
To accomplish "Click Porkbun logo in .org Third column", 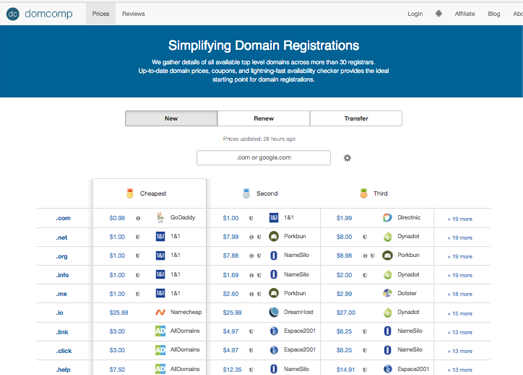I will tap(387, 255).
